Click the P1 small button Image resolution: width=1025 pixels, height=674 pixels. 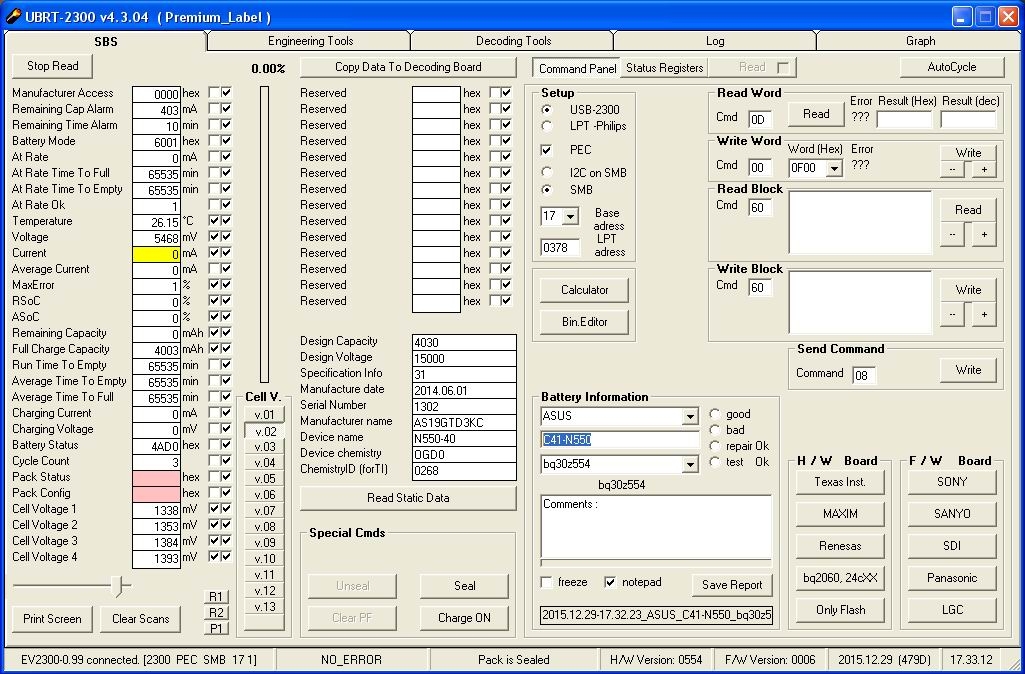216,629
